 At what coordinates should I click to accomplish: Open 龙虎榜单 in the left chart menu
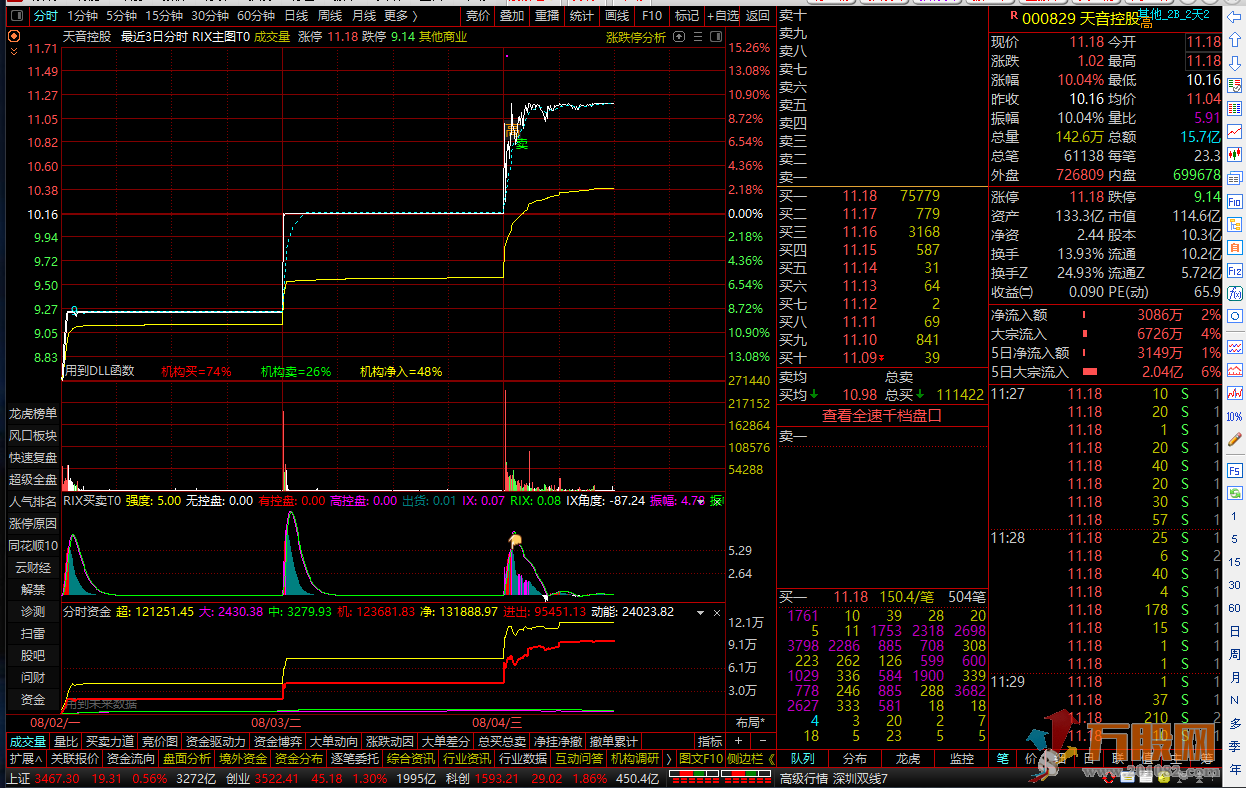(x=33, y=414)
